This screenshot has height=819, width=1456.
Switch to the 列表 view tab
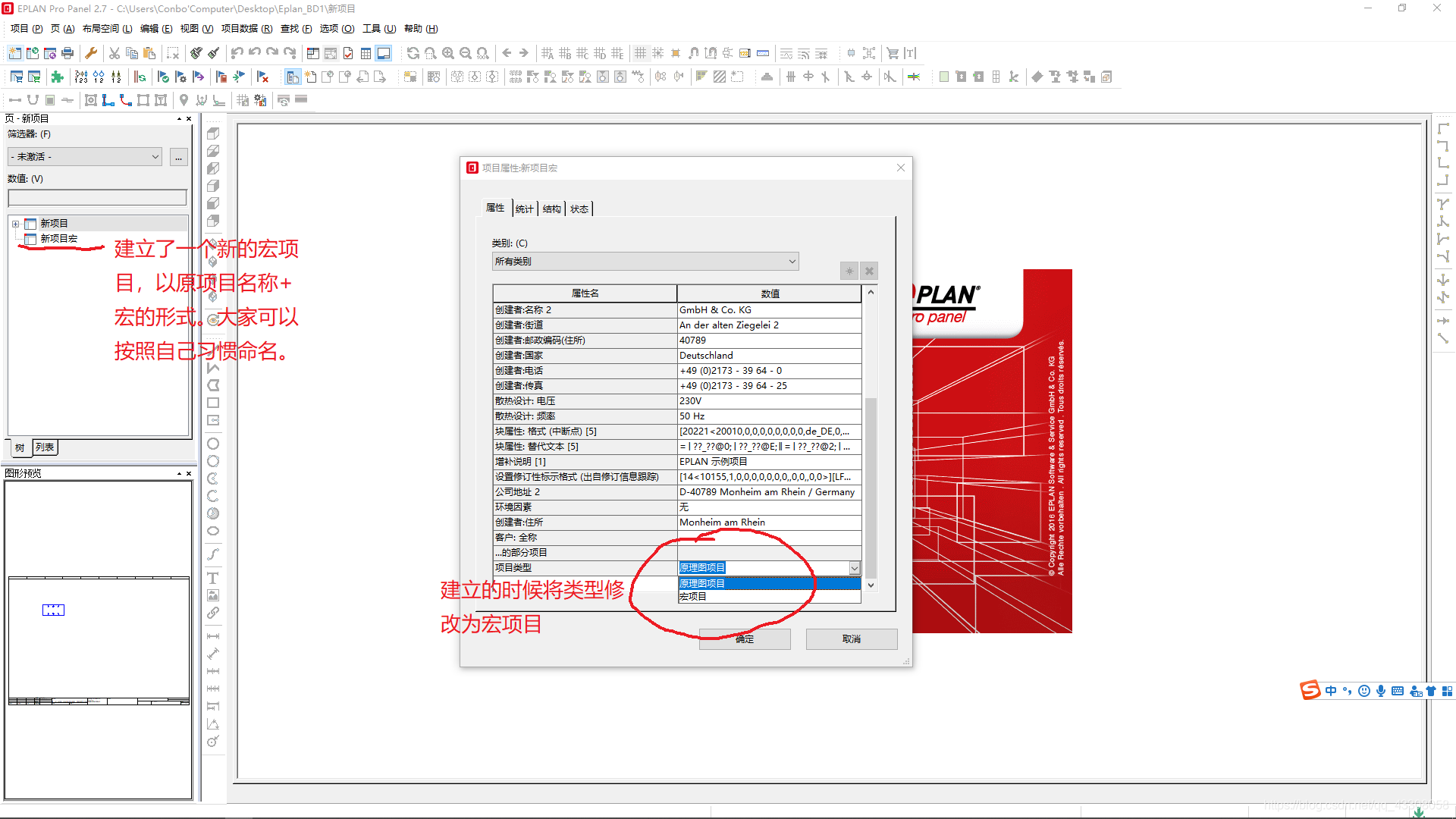(45, 447)
